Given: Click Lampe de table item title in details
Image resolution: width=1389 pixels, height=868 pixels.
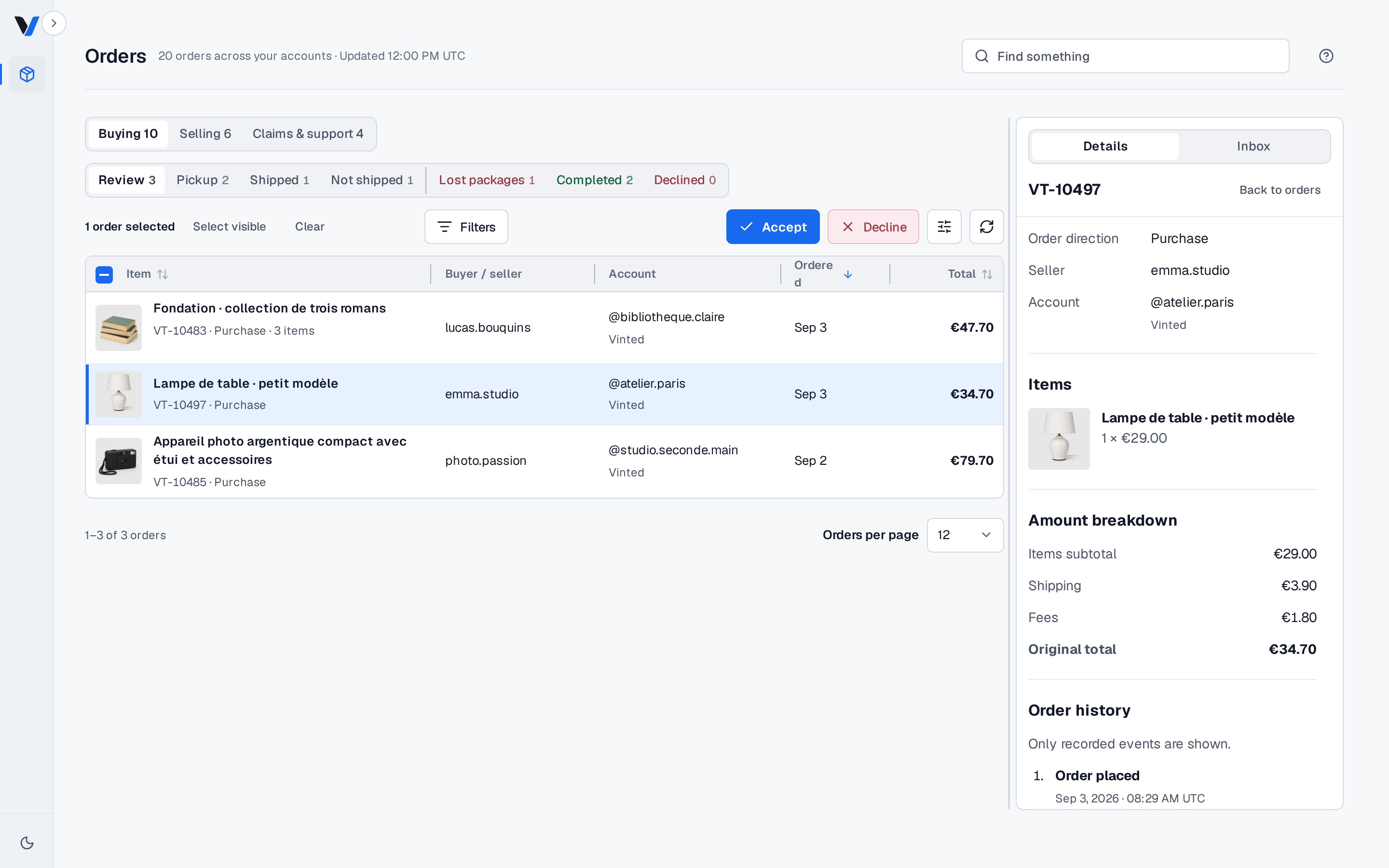Looking at the screenshot, I should (1198, 418).
